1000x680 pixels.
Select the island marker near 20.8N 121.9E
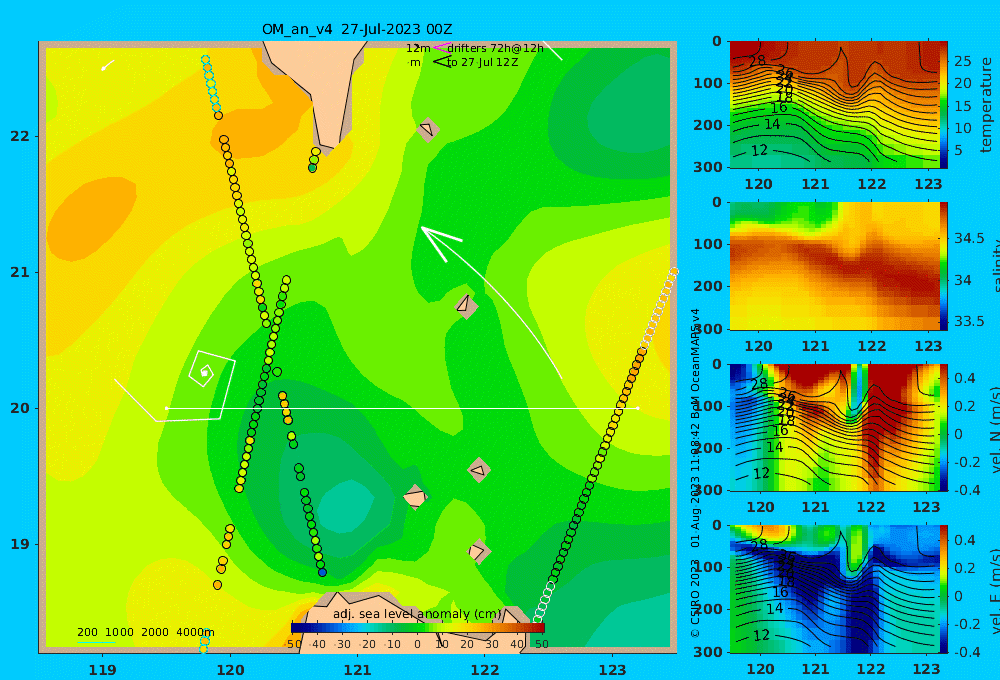(x=466, y=306)
